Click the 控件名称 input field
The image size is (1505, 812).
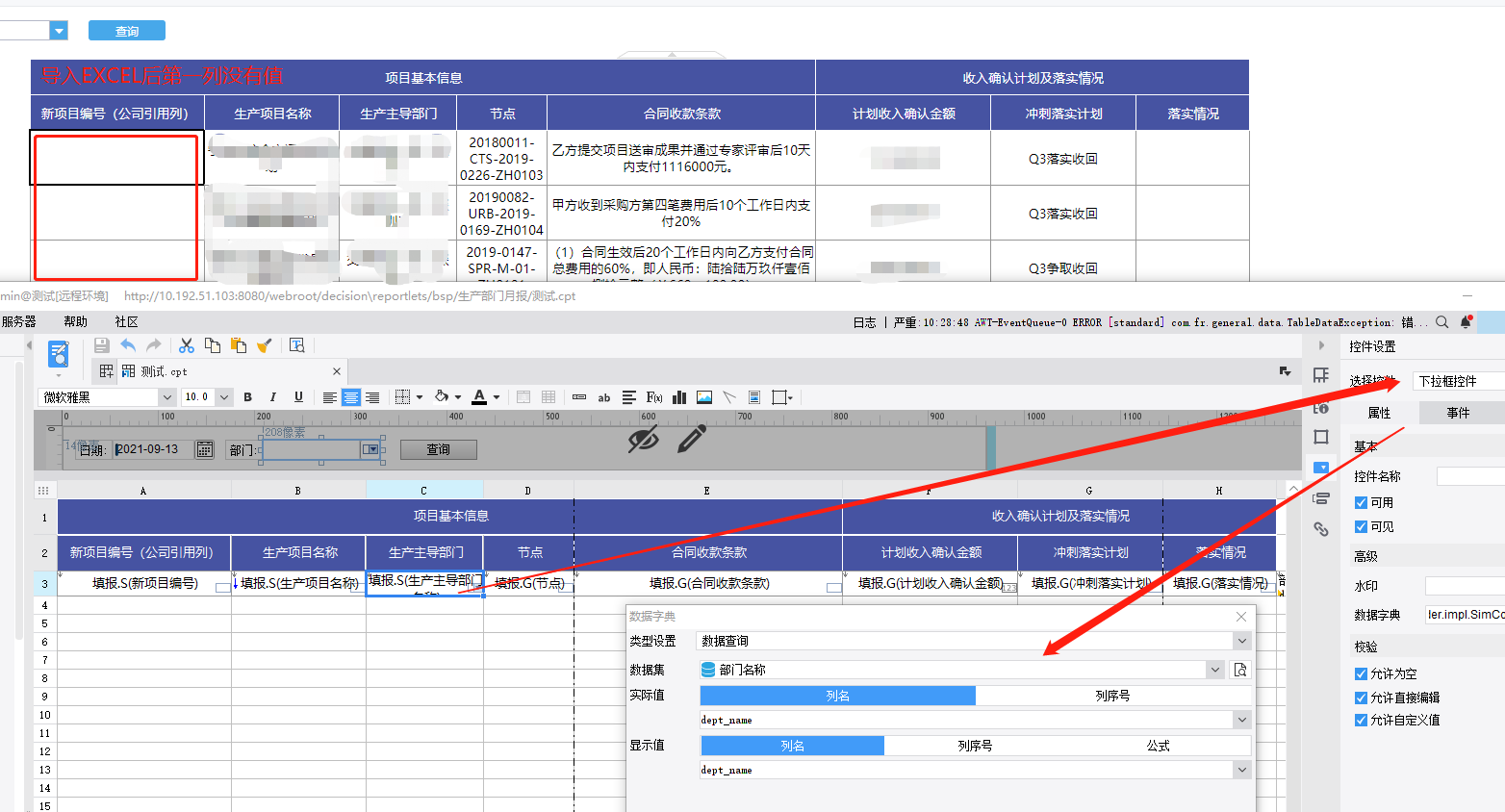point(1470,476)
